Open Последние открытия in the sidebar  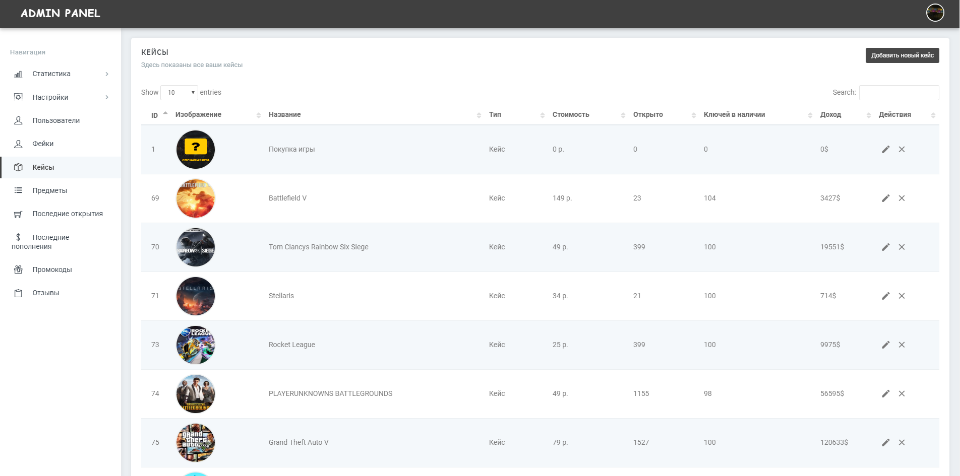tap(67, 213)
